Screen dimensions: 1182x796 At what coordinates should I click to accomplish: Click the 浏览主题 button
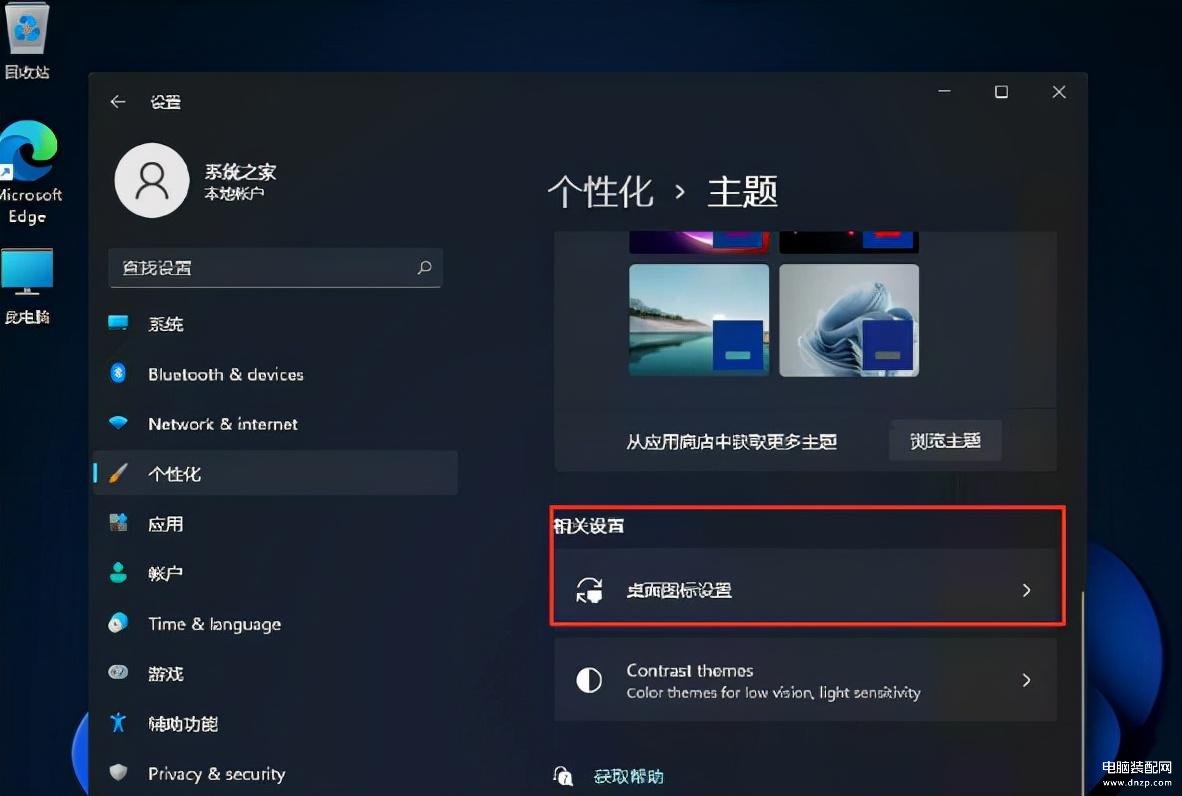click(945, 441)
